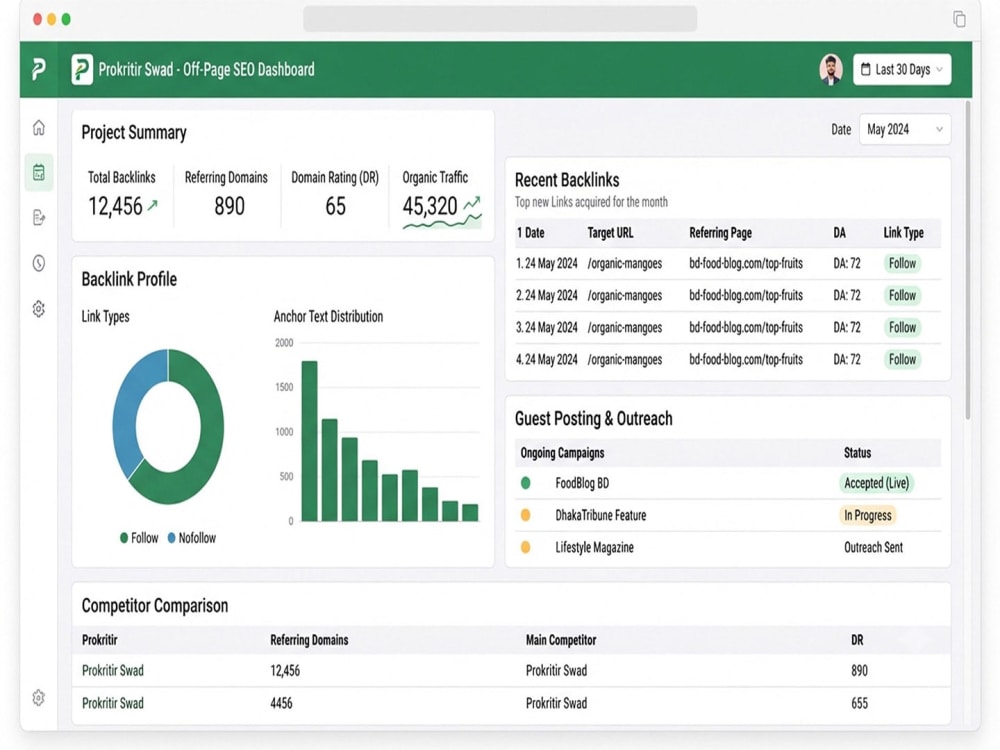Click the 45,320 Organic Traffic value
The image size is (1000, 750).
pyautogui.click(x=430, y=205)
